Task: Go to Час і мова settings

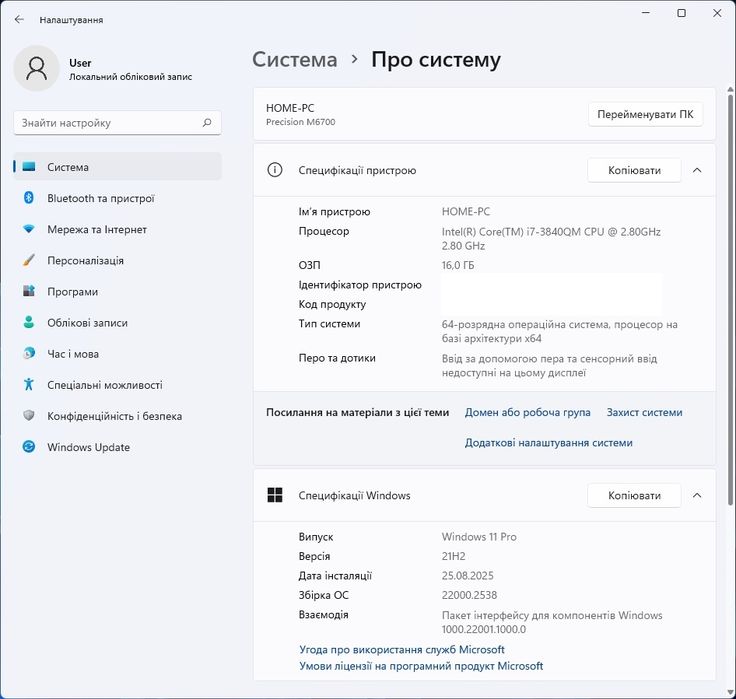Action: tap(117, 353)
